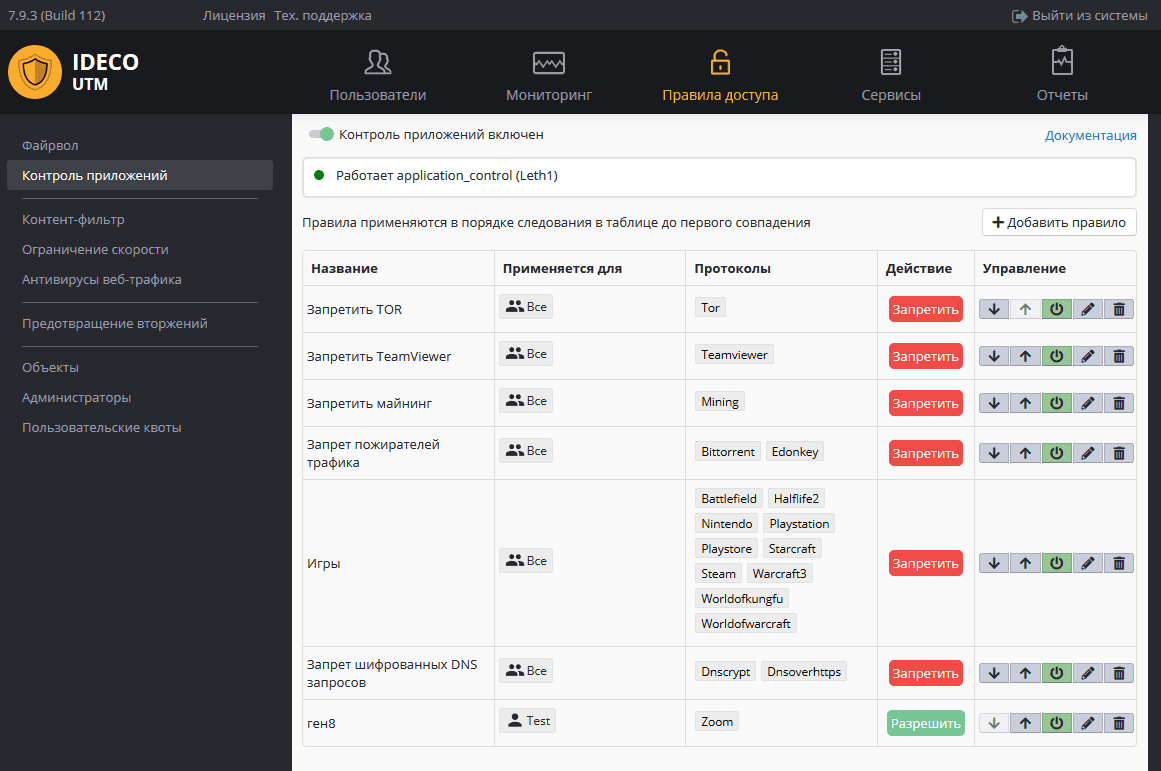This screenshot has height=771, width=1161.
Task: Click the Добавить правило button
Action: coord(1059,222)
